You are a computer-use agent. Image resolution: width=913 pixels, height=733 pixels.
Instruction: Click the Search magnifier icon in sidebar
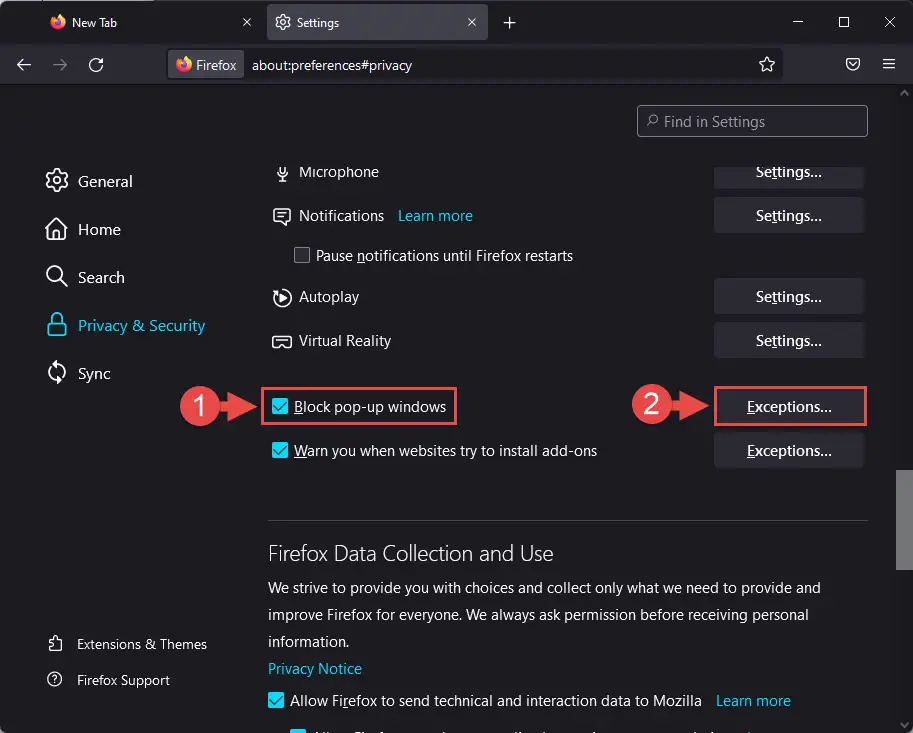point(56,277)
